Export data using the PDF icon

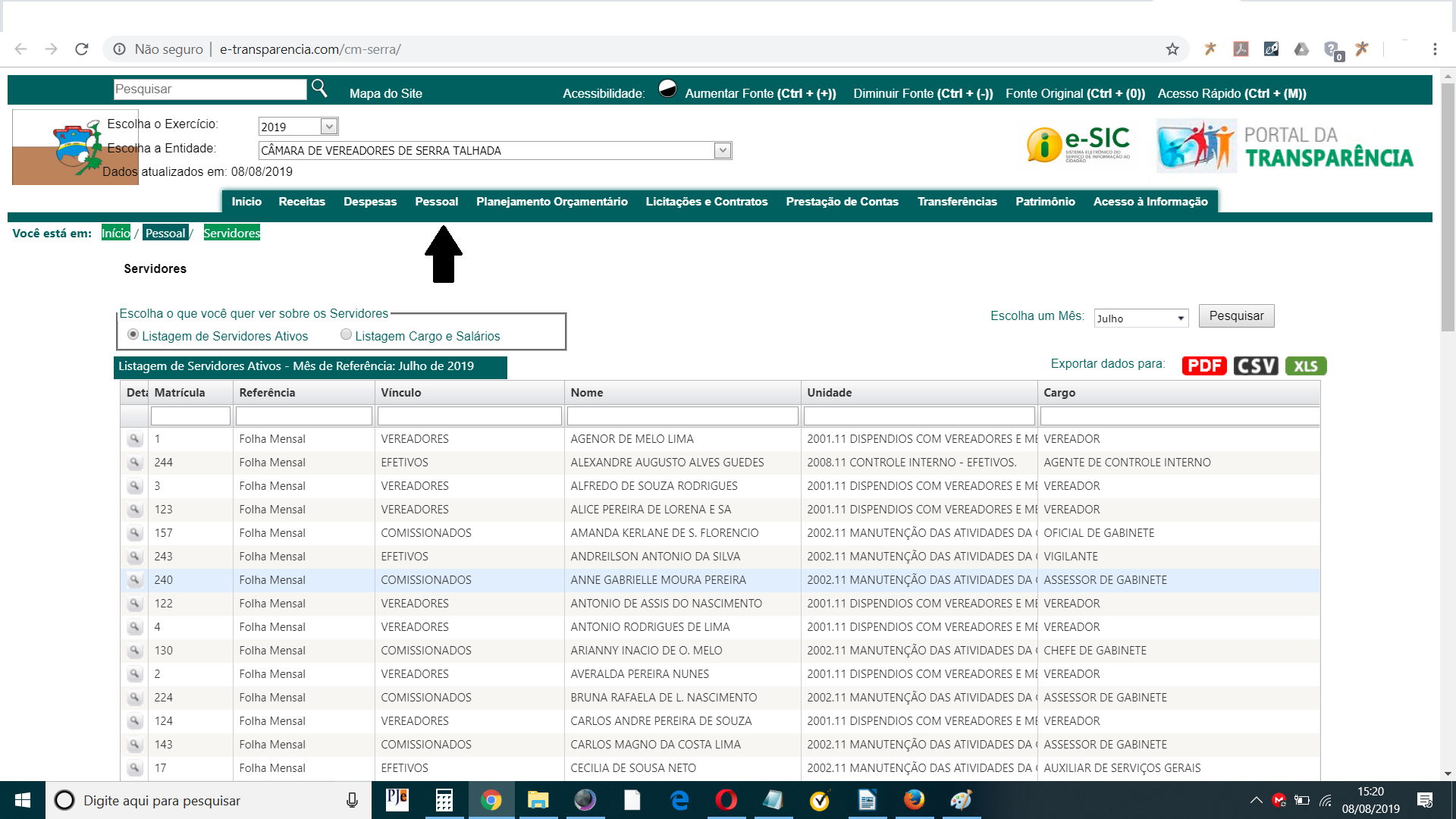[1203, 366]
